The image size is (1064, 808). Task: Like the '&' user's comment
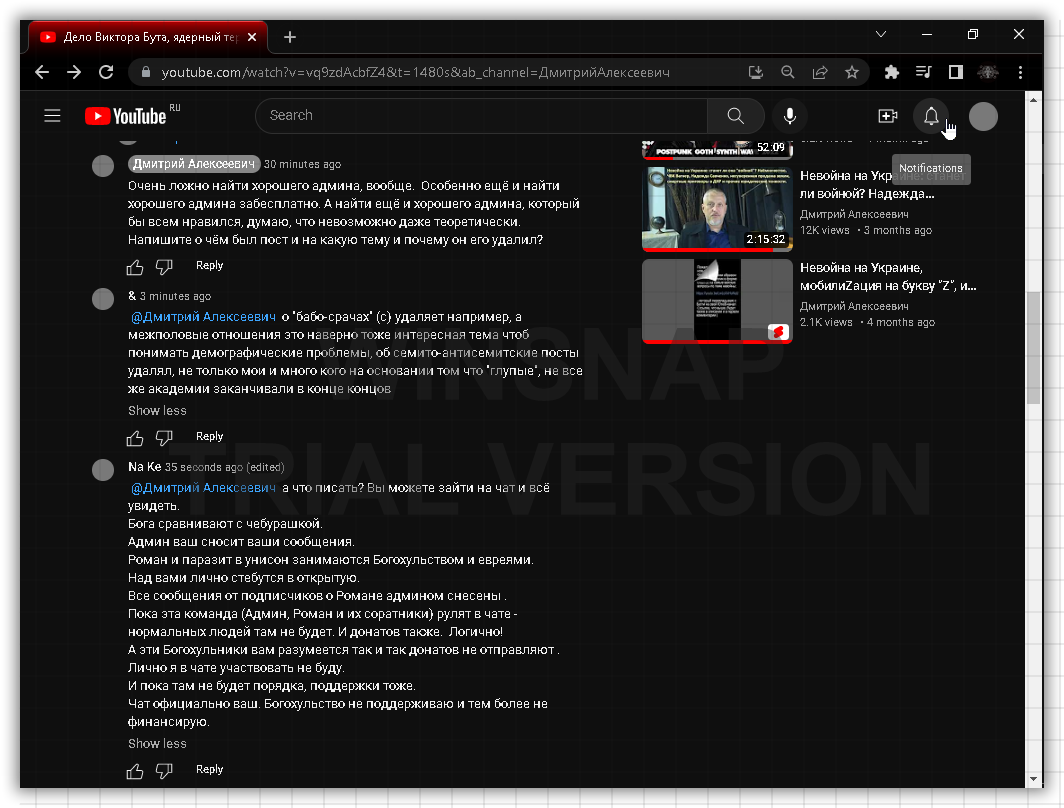(x=135, y=438)
